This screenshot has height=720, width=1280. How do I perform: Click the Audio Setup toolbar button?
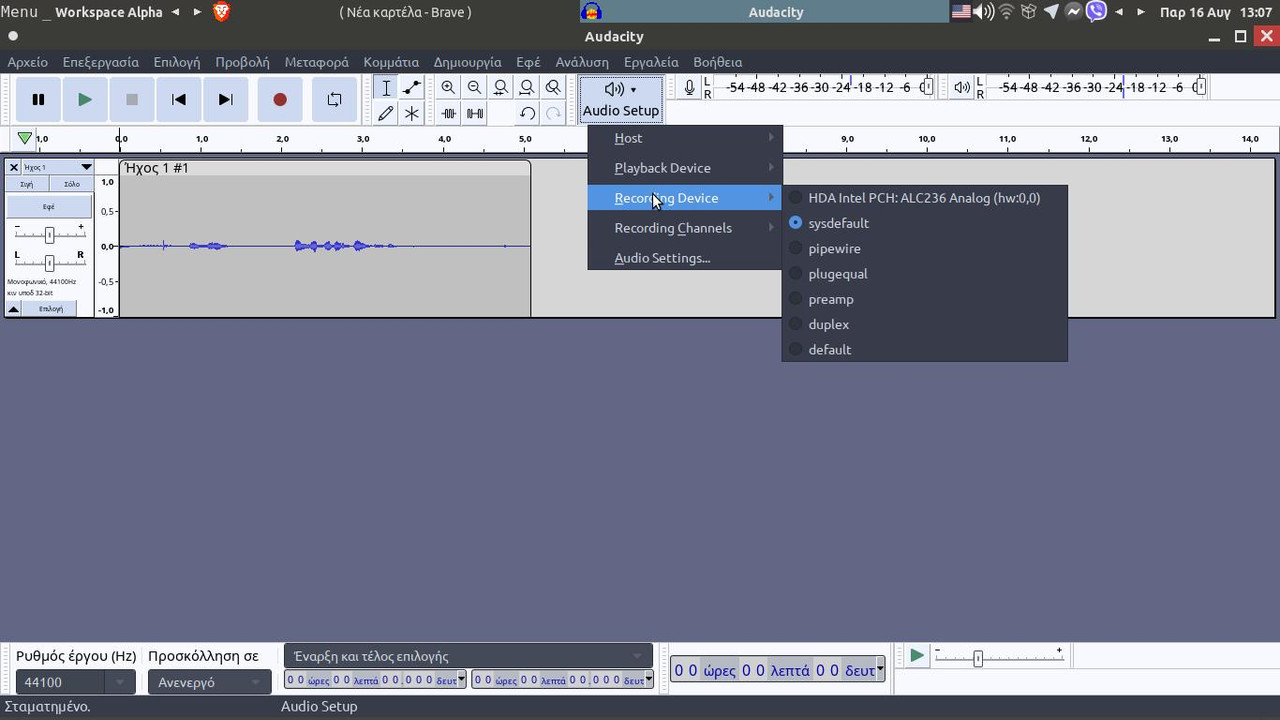[621, 99]
